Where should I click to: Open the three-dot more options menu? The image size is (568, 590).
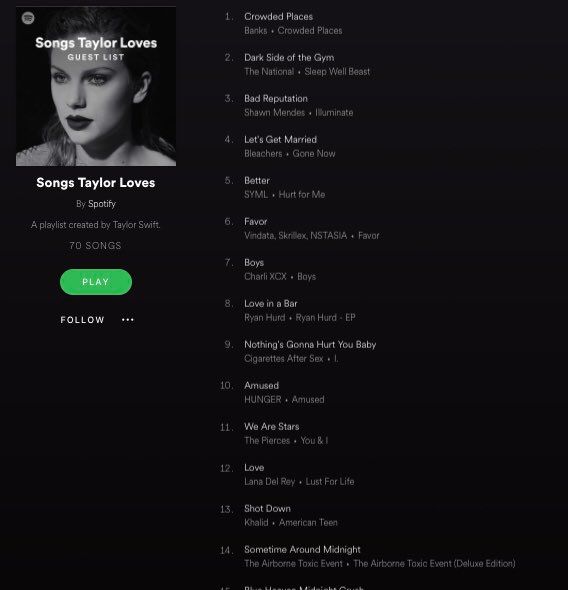(x=128, y=320)
